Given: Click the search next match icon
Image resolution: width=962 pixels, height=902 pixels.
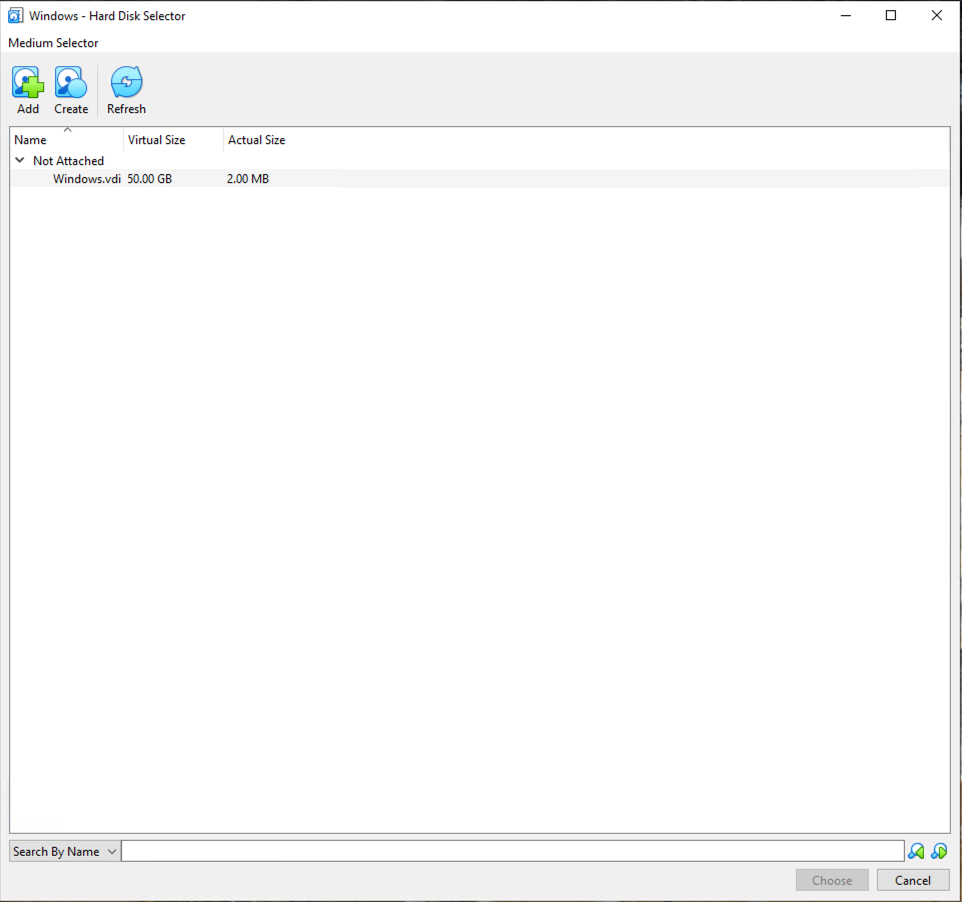Looking at the screenshot, I should click(x=939, y=851).
